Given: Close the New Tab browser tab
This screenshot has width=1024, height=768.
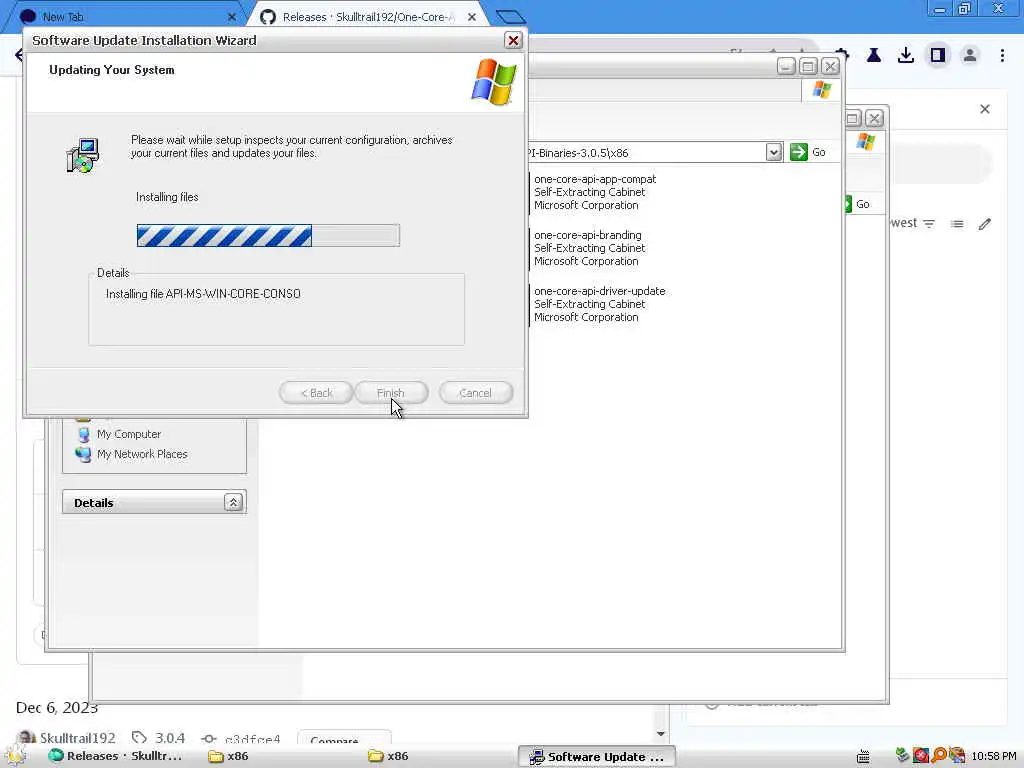Looking at the screenshot, I should (232, 17).
